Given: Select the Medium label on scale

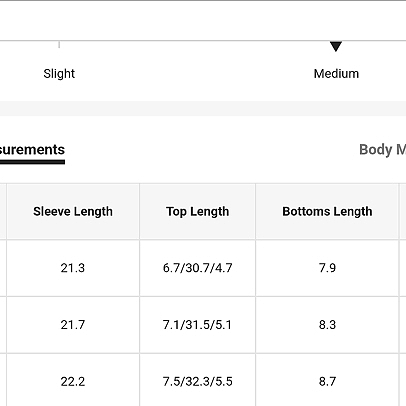Looking at the screenshot, I should [x=336, y=74].
